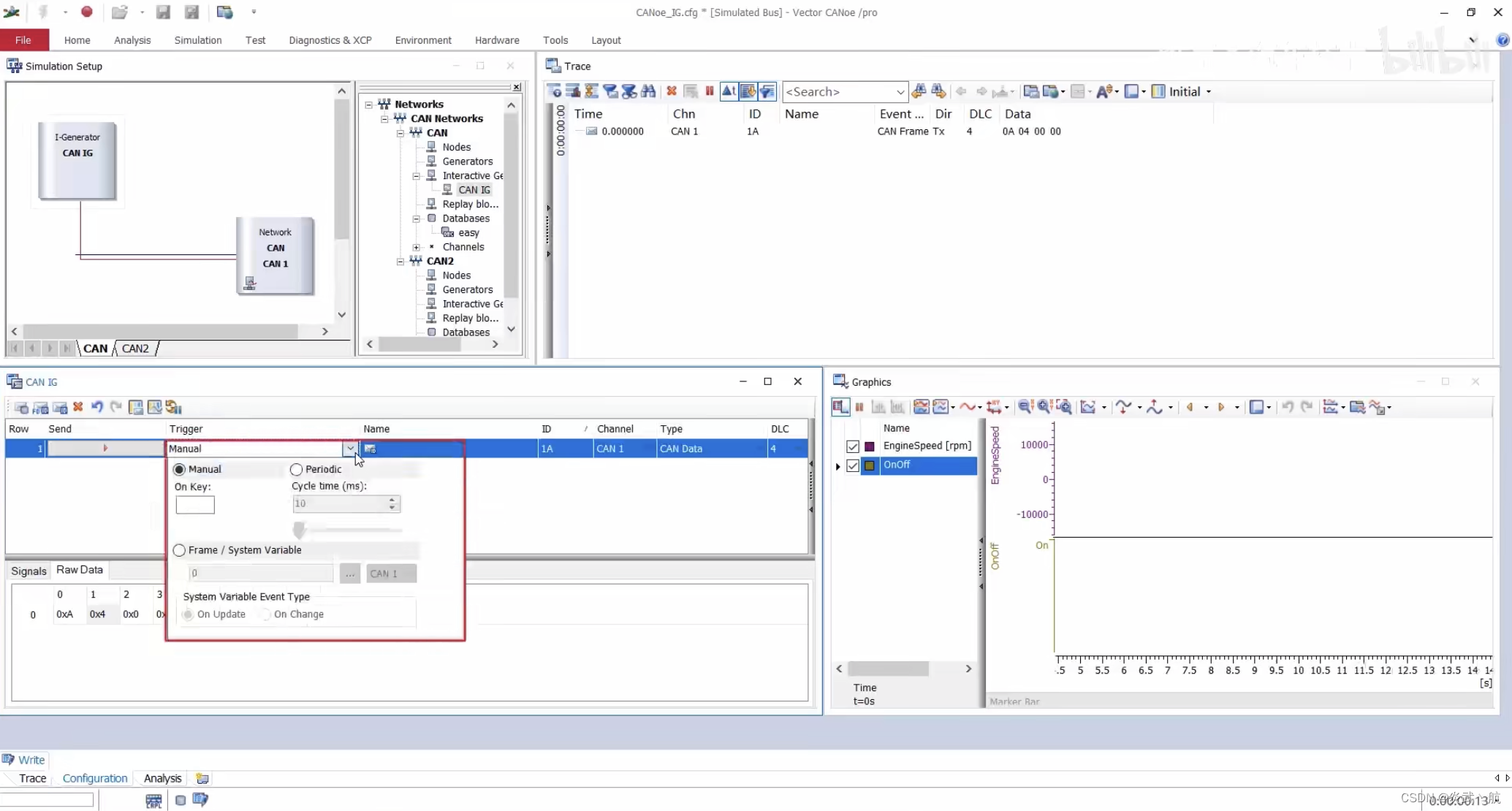The image size is (1512, 811).
Task: Click zoom-in magnifier in Graphics toolbar
Action: coord(1044,407)
